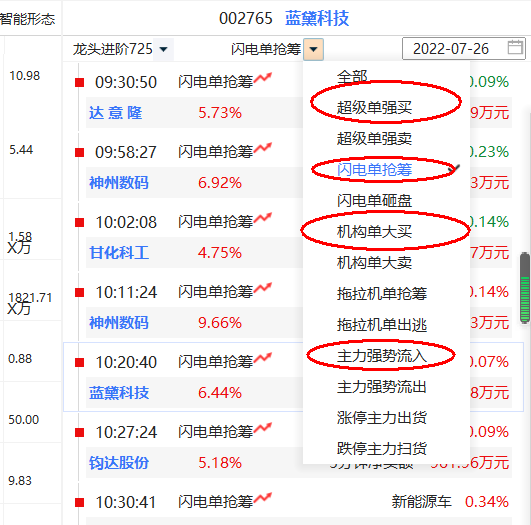The height and width of the screenshot is (525, 531).
Task: Click the vertical scrollbar thumb on the right
Action: [x=525, y=288]
